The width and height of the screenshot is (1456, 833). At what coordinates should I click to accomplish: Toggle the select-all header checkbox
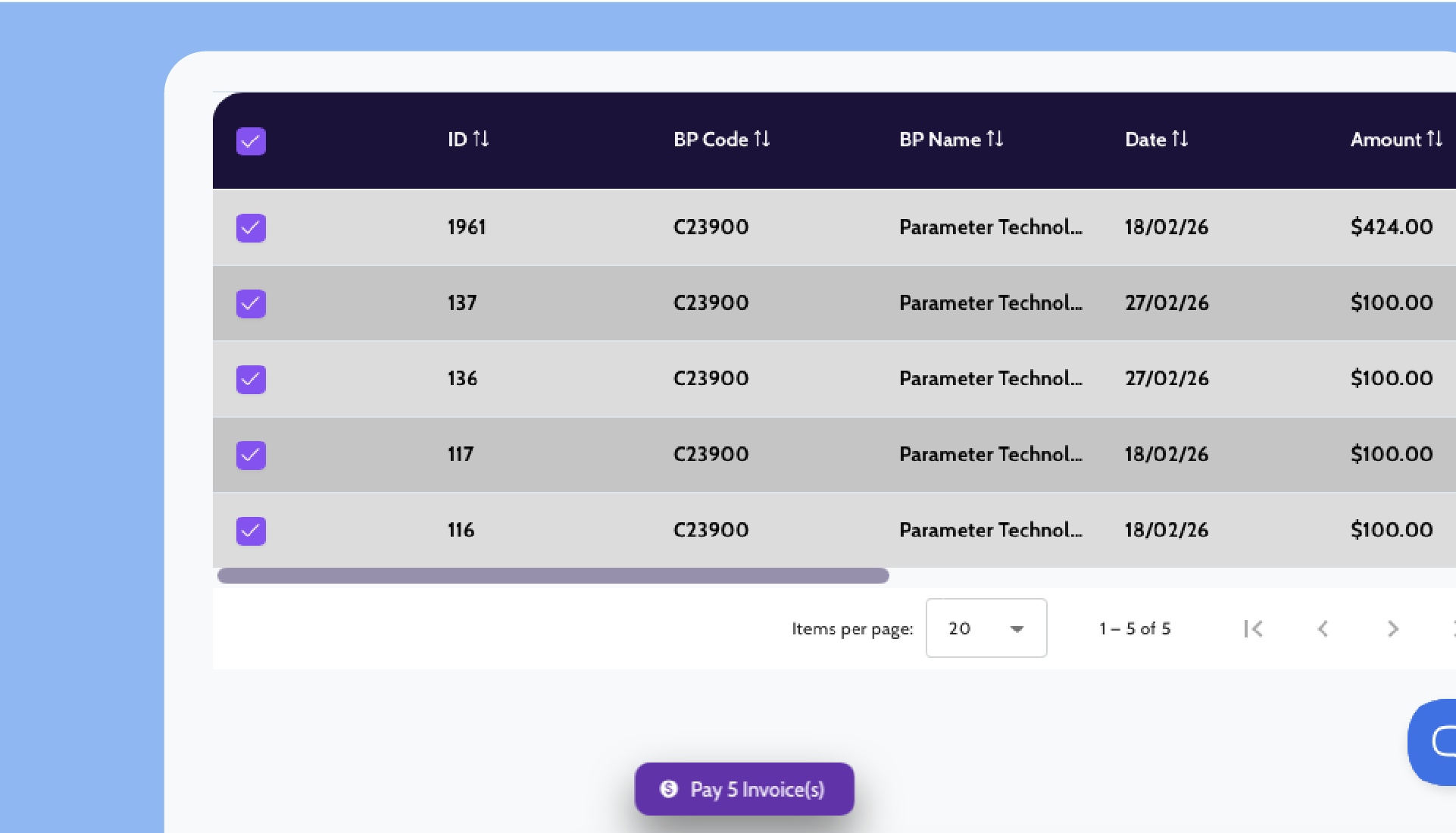(251, 141)
